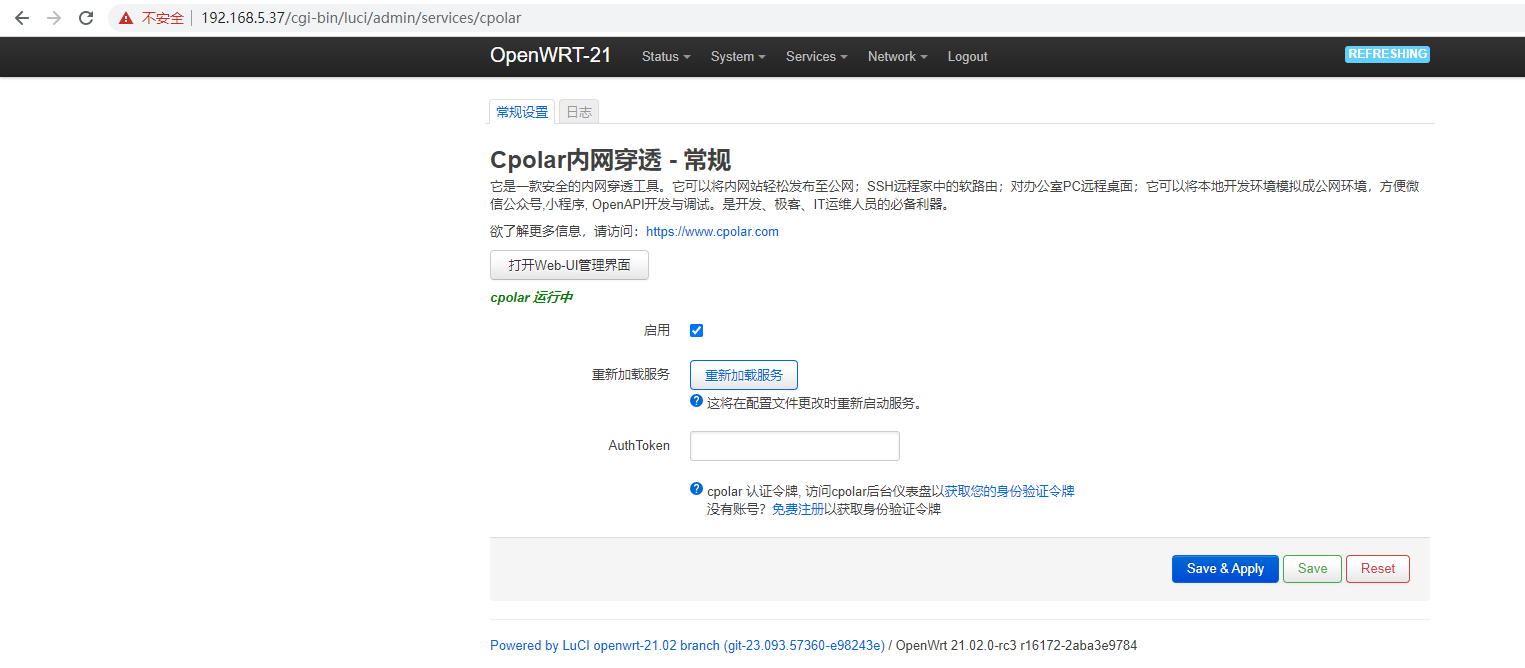Click the 重新加载服务 button
Viewport: 1525px width, 668px height.
(744, 375)
